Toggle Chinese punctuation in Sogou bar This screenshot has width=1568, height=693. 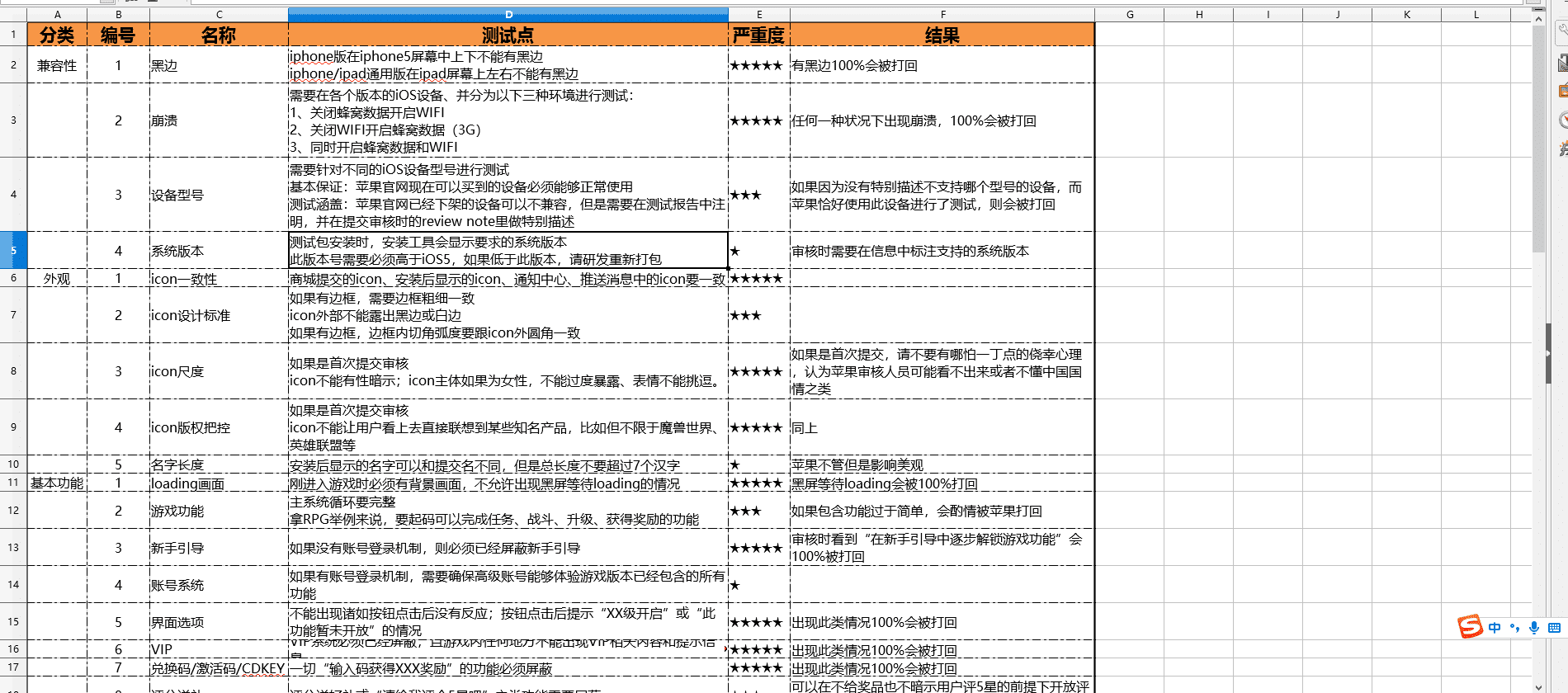[1514, 628]
